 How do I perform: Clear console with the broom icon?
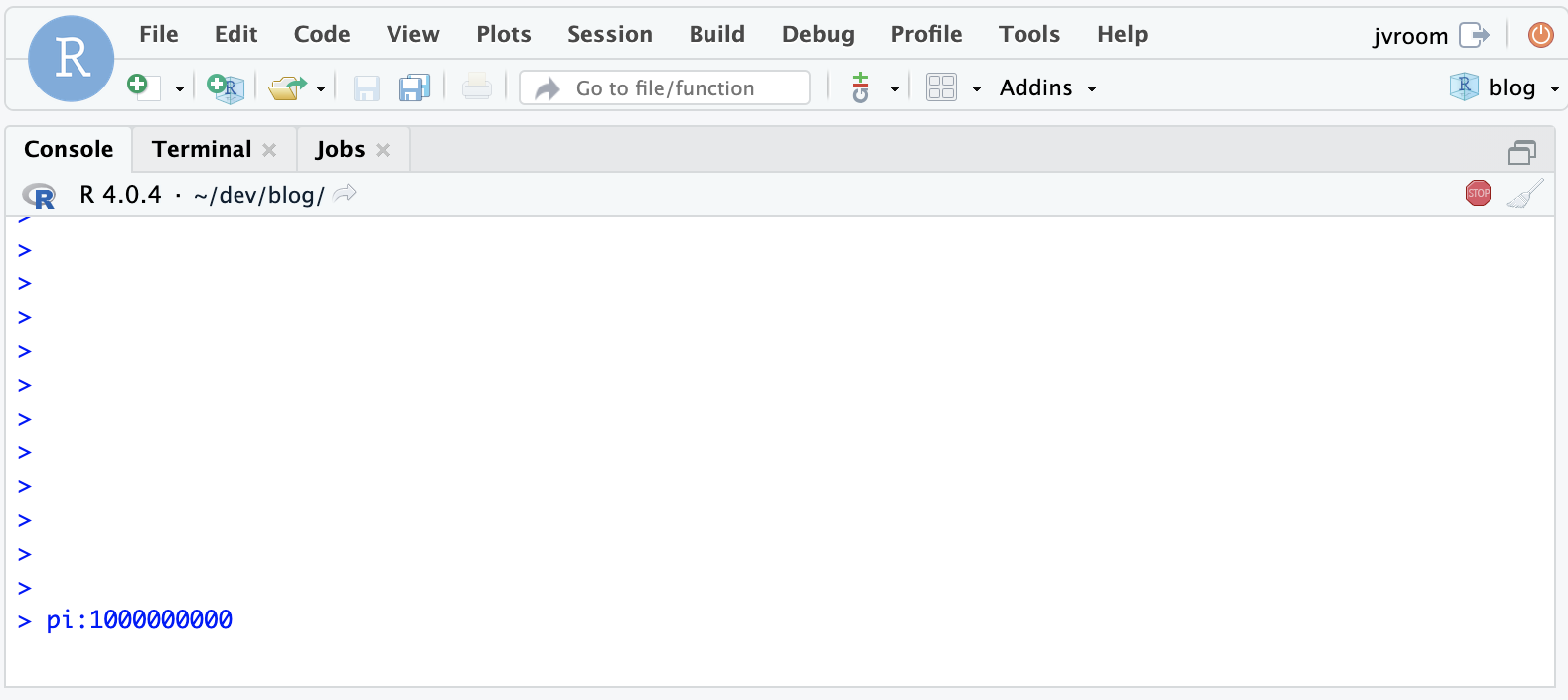pyautogui.click(x=1525, y=193)
